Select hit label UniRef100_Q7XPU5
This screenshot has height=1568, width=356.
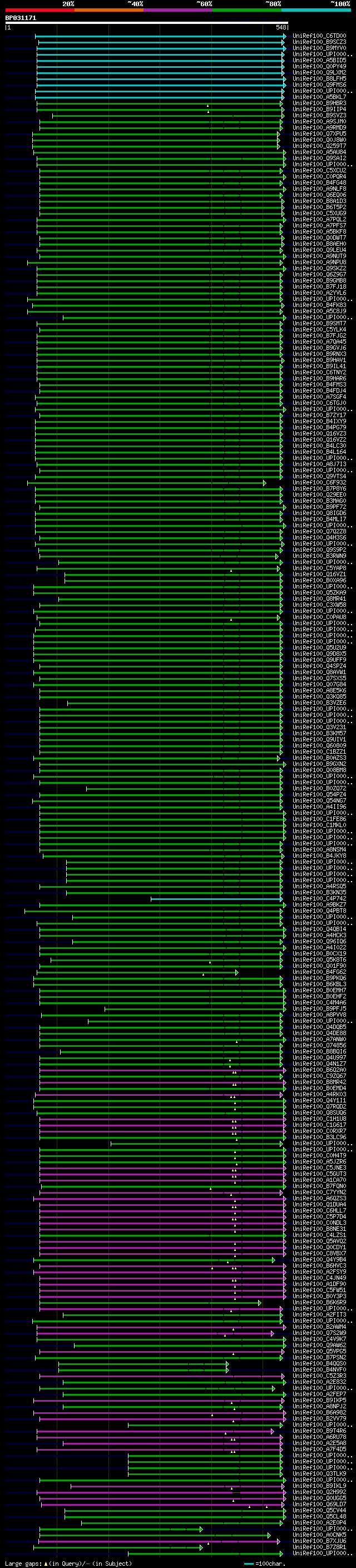click(319, 134)
